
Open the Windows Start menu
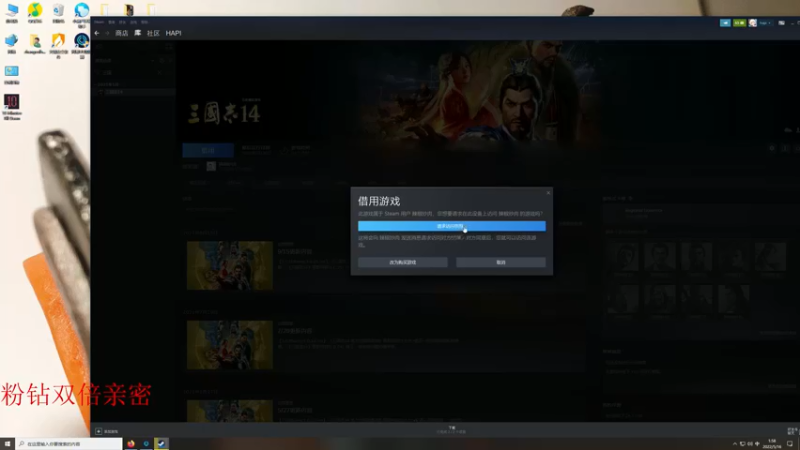coord(8,444)
